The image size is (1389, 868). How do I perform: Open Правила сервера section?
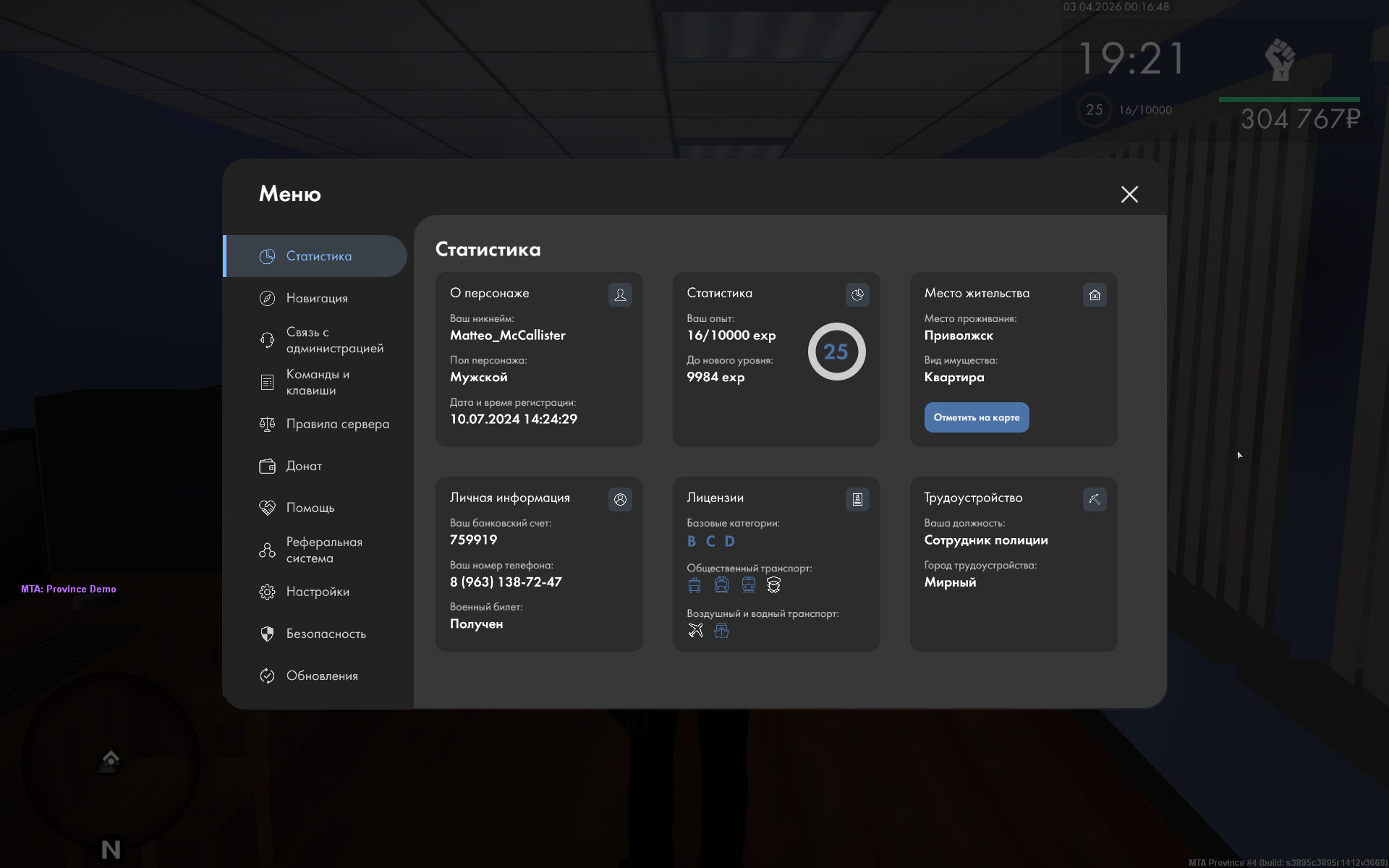click(337, 424)
